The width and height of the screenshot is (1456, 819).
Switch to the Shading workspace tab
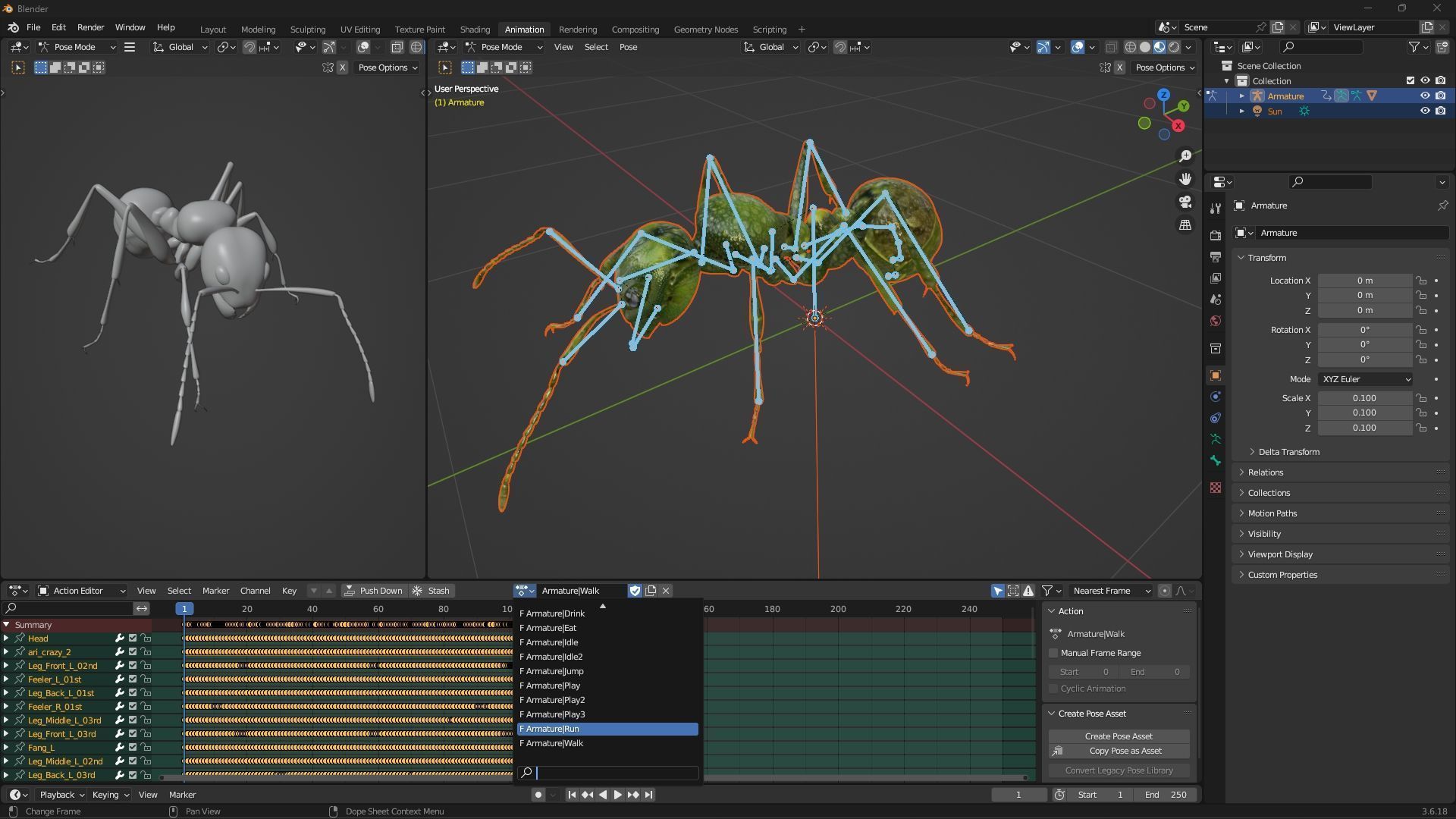475,29
